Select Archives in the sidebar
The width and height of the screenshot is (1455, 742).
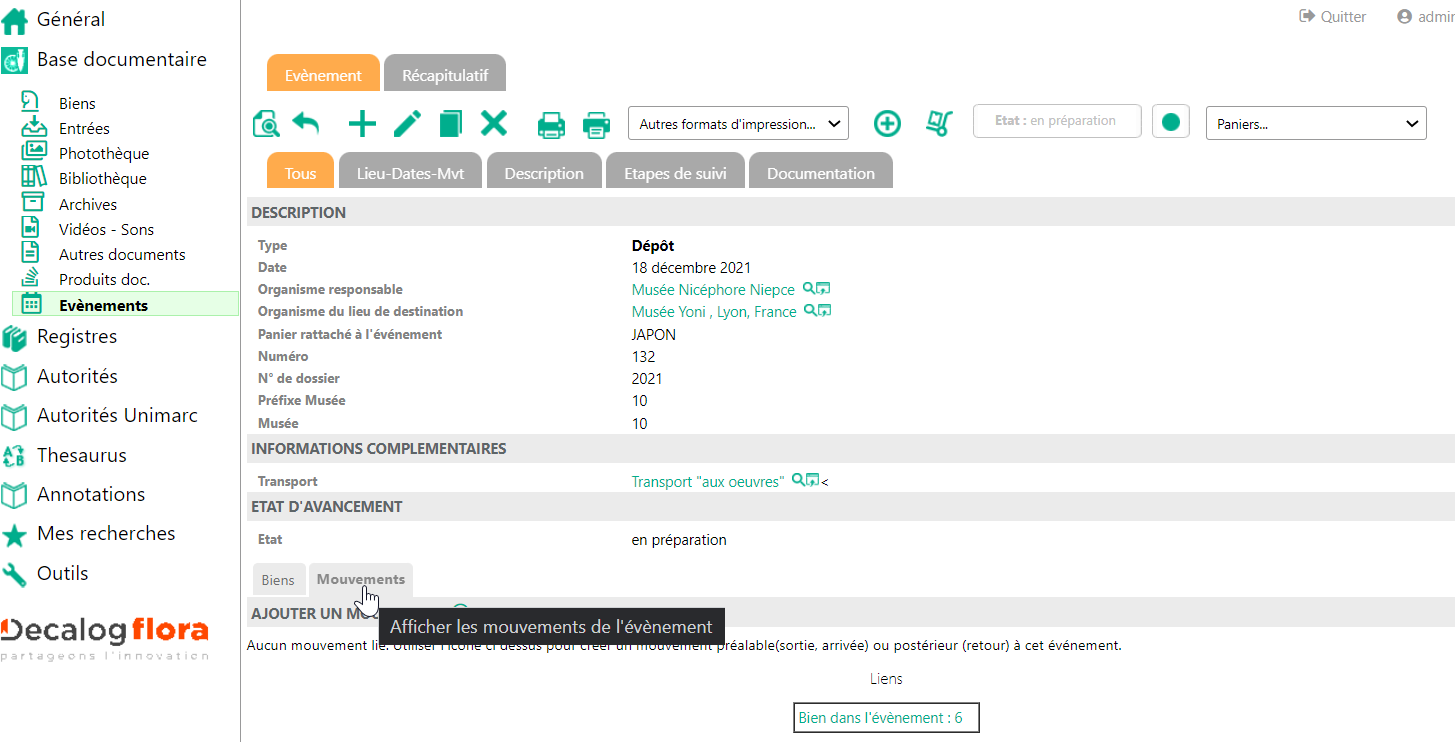[x=88, y=204]
